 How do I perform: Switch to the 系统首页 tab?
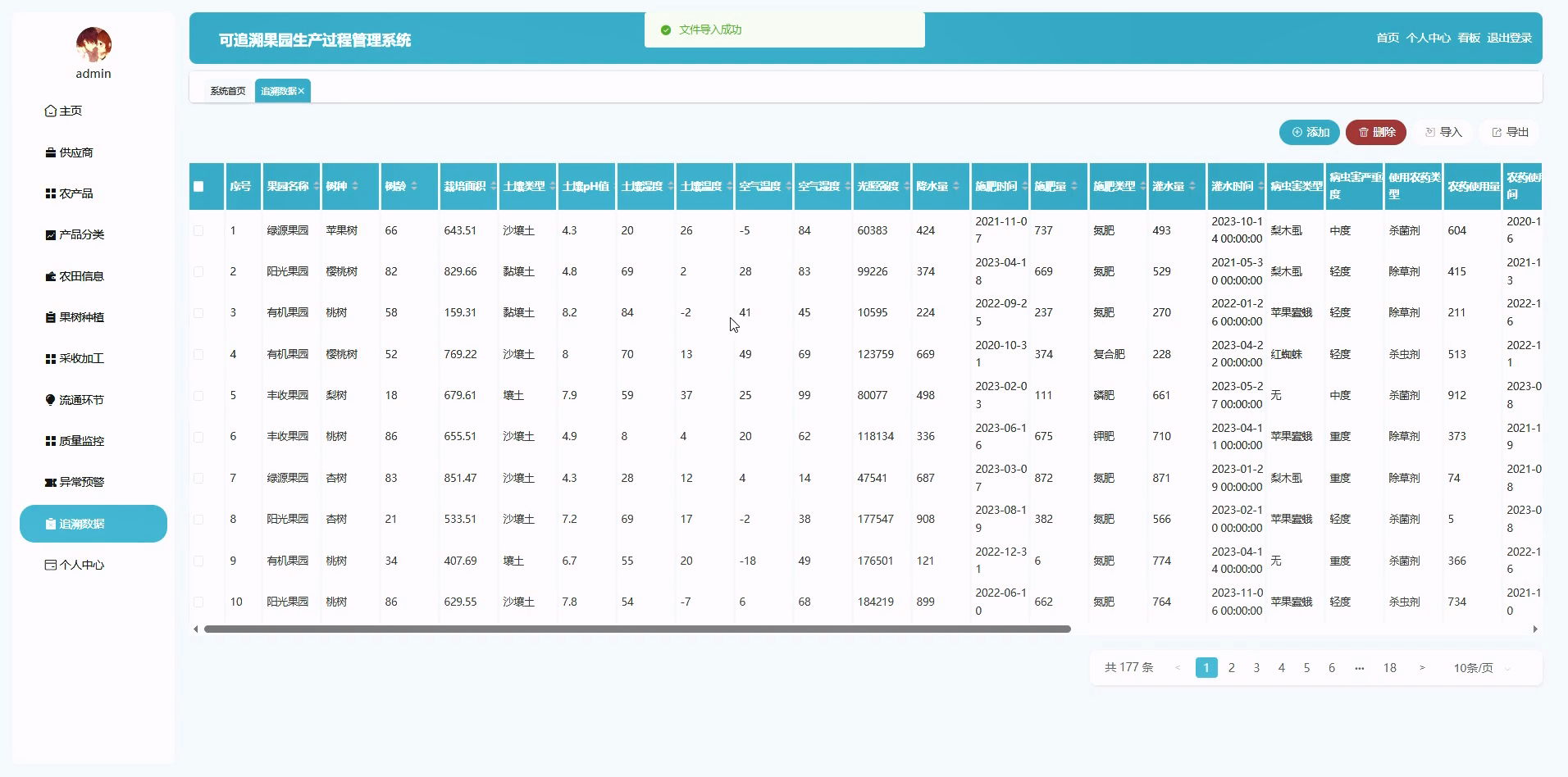point(227,91)
